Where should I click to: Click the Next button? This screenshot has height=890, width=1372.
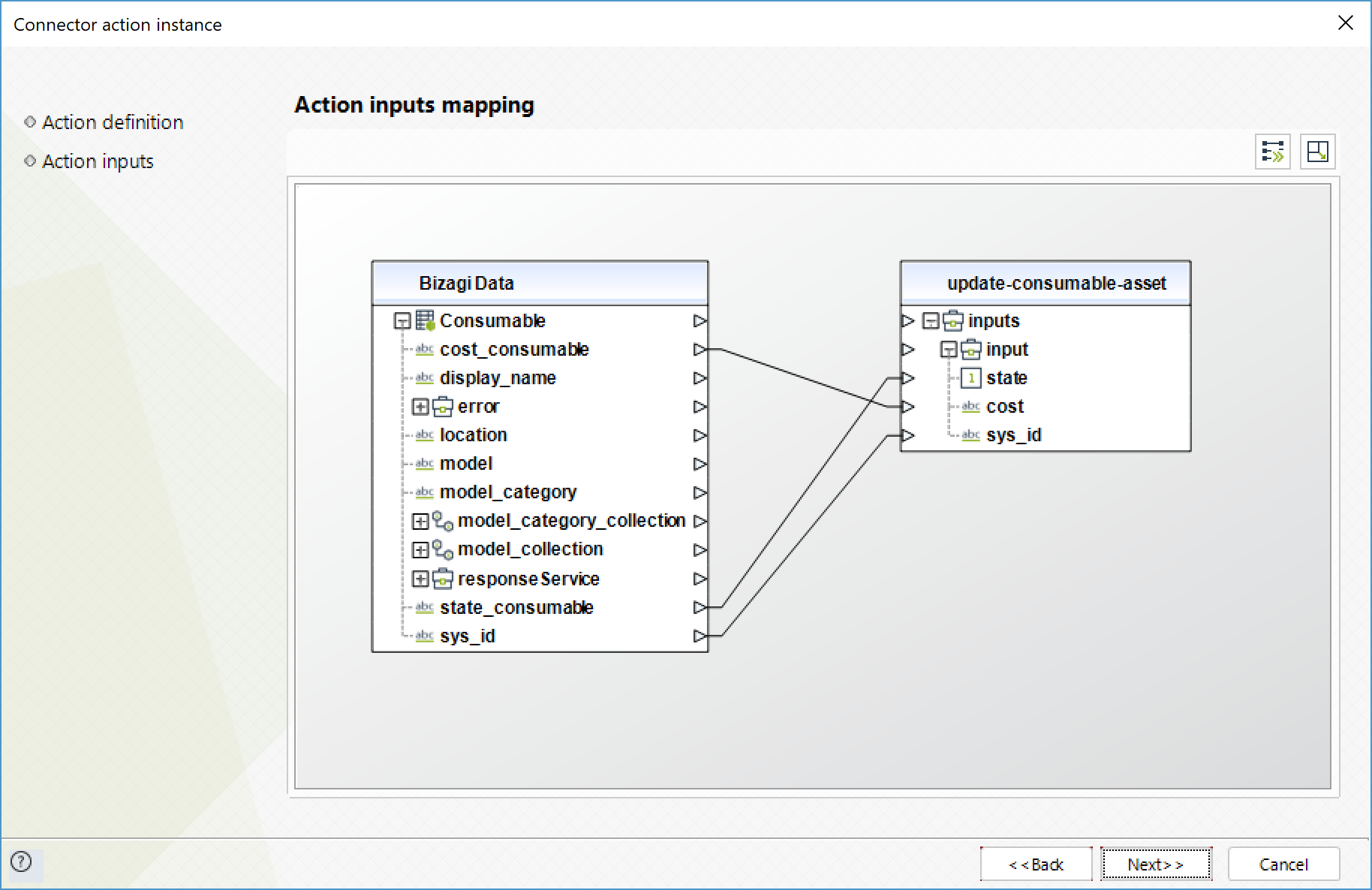[x=1156, y=864]
